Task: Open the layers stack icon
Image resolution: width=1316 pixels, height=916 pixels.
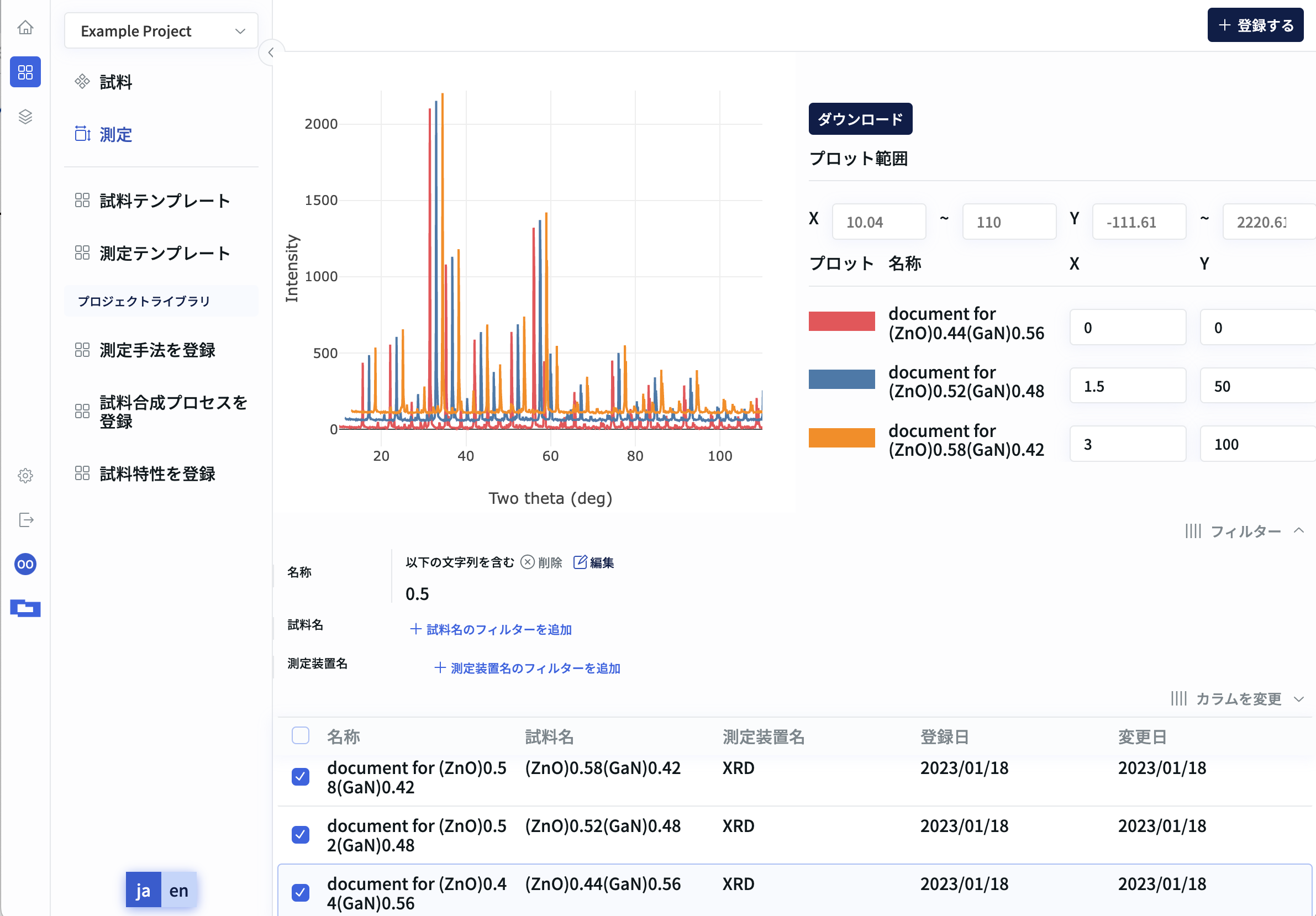Action: 25,117
